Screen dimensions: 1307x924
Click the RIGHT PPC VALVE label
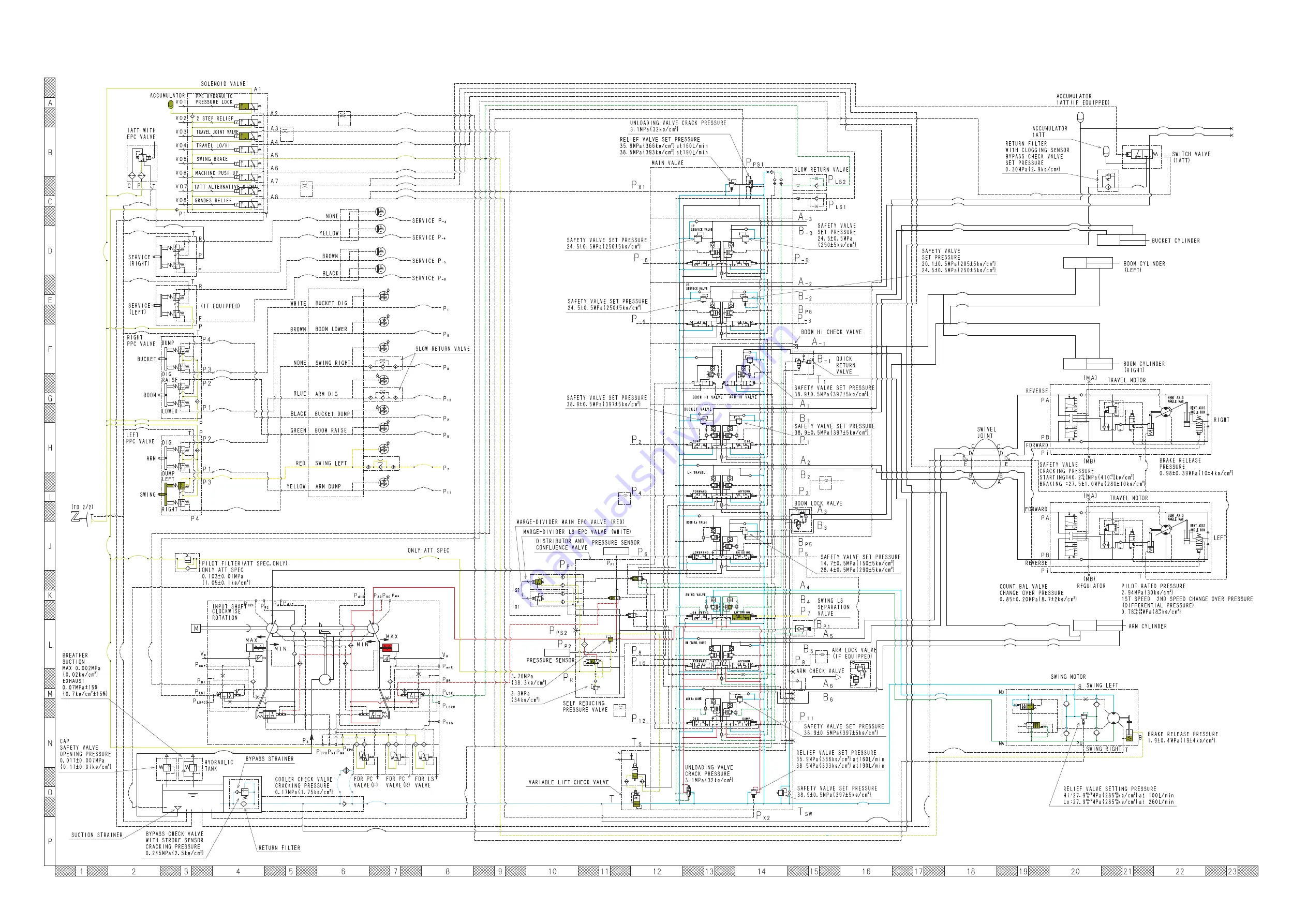click(141, 341)
